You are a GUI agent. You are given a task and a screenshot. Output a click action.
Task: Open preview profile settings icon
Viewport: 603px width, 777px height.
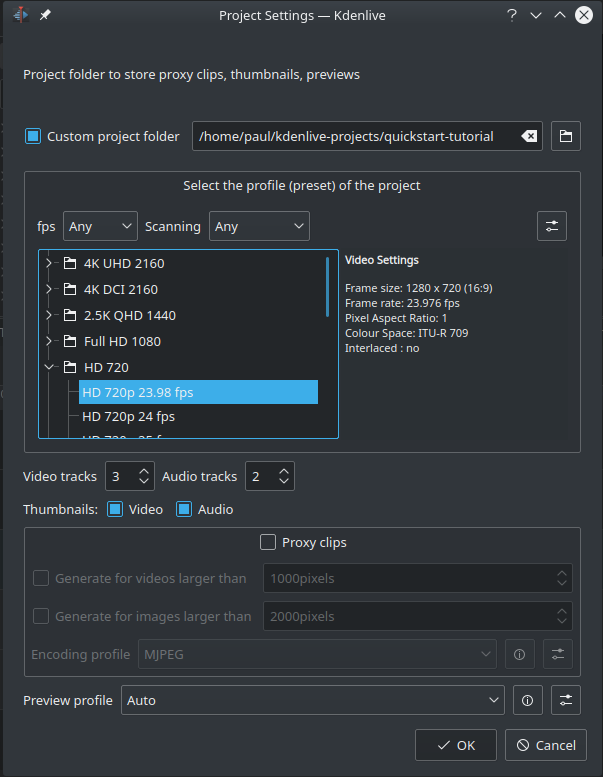click(565, 700)
